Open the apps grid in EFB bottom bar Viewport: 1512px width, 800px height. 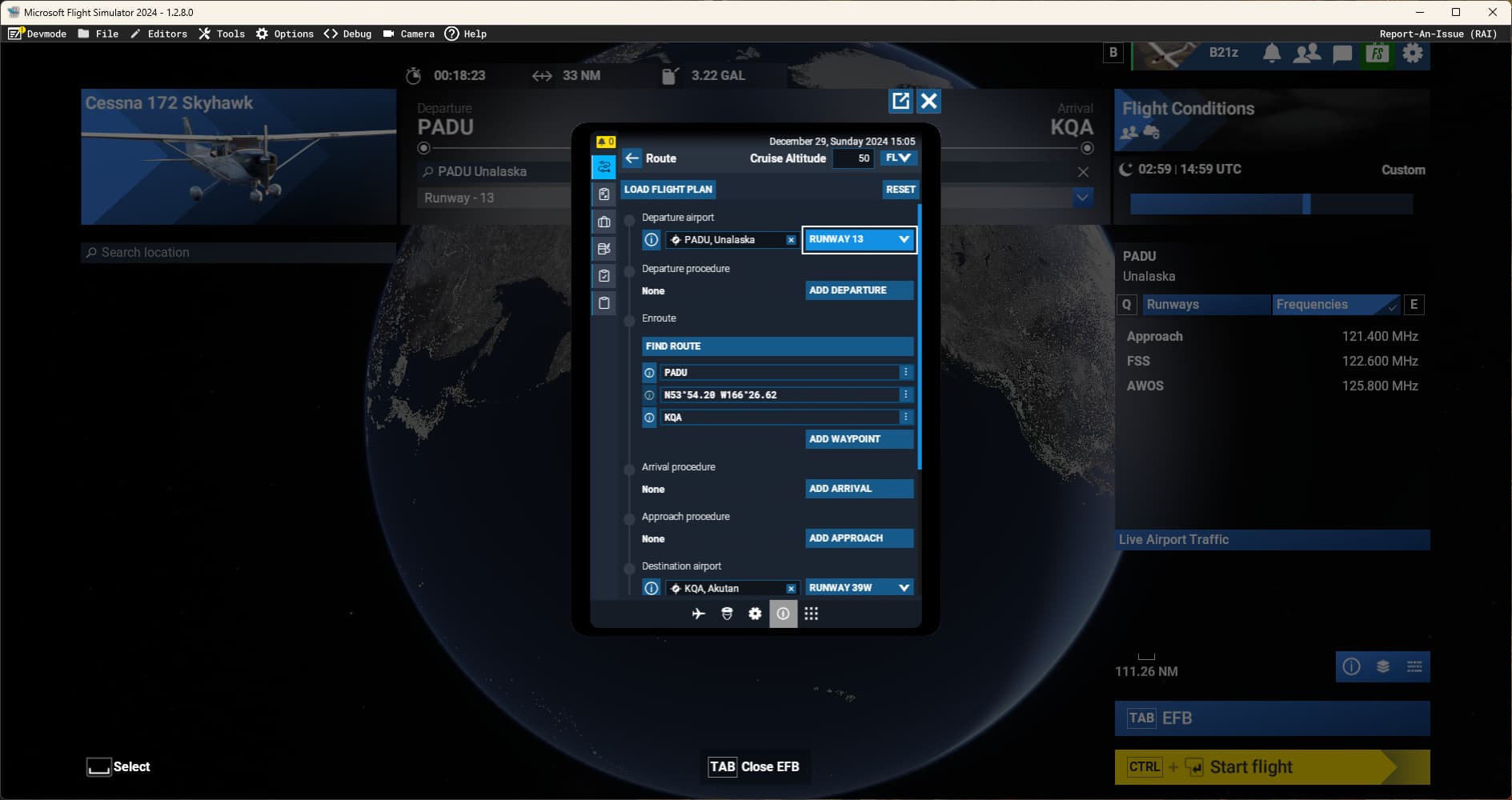click(x=811, y=614)
